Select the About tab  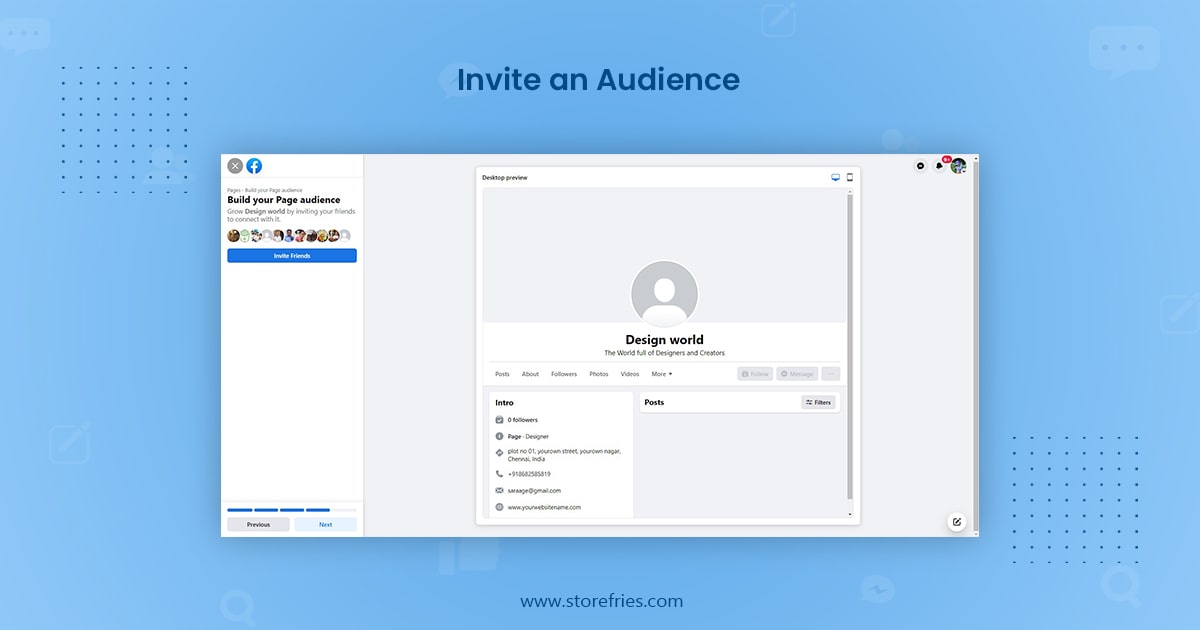530,374
